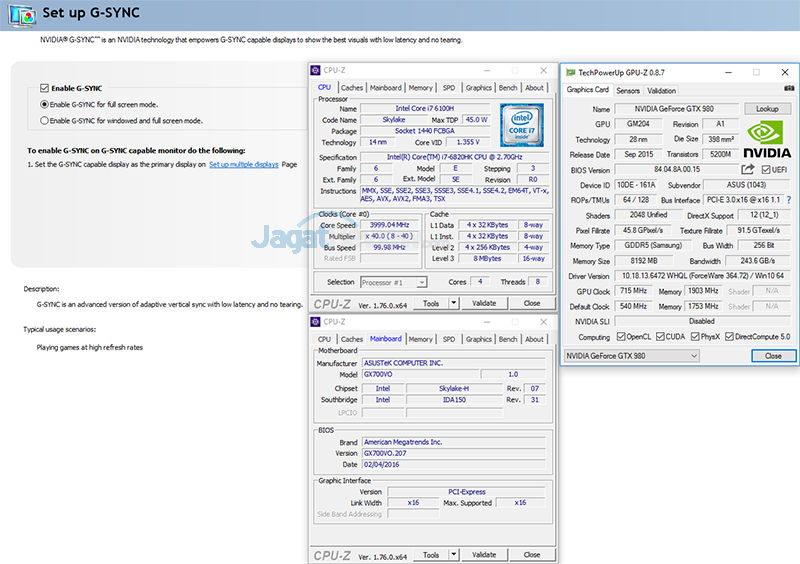Toggle the UEFI checkbox in GPU-Z
The height and width of the screenshot is (564, 800).
click(765, 170)
